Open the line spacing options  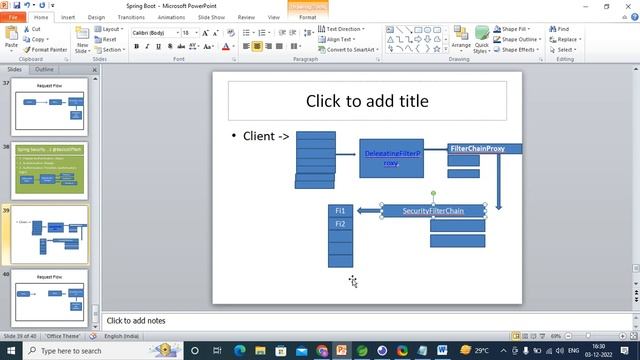309,33
